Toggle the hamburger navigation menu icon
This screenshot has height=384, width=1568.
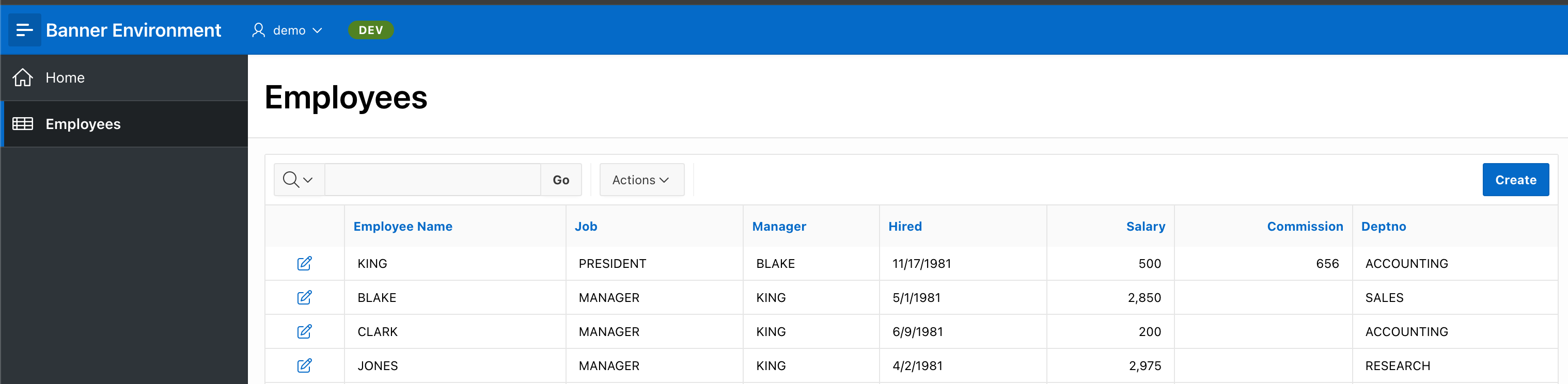[x=24, y=30]
